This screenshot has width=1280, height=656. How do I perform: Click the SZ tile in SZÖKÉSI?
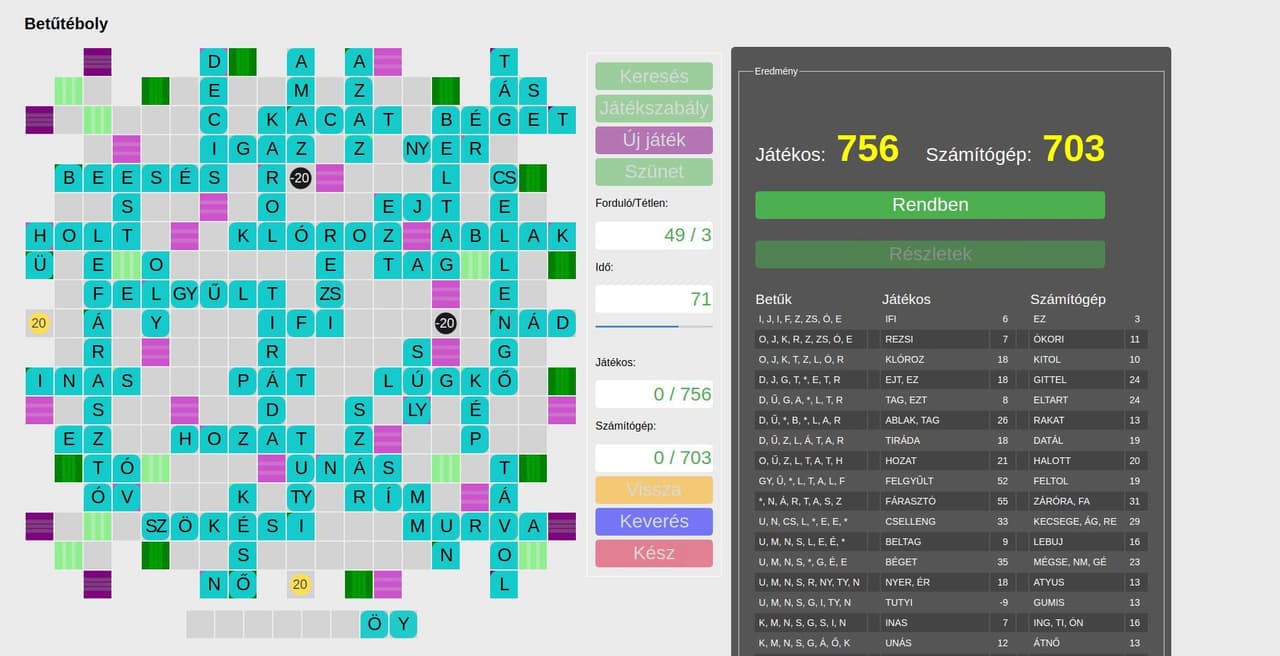point(156,526)
